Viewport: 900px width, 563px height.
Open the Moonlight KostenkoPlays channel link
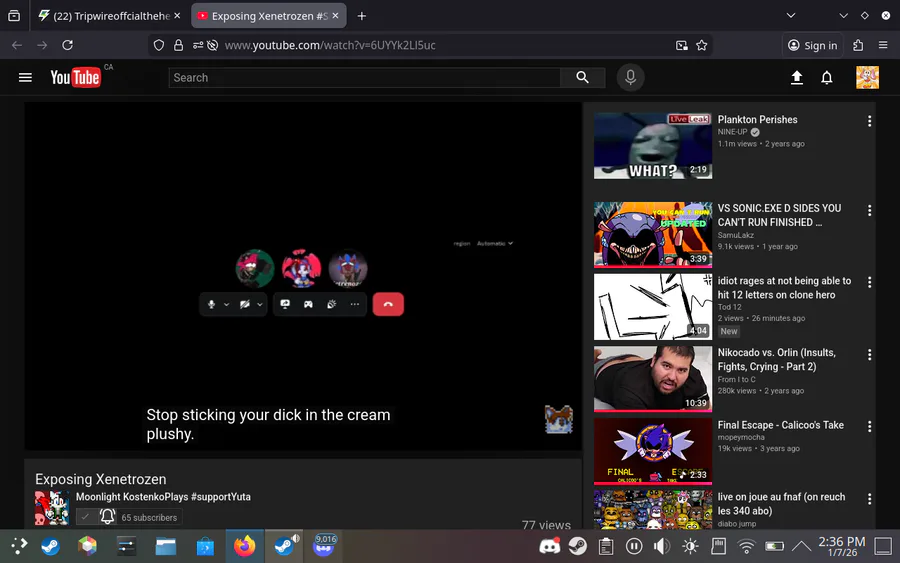point(163,497)
